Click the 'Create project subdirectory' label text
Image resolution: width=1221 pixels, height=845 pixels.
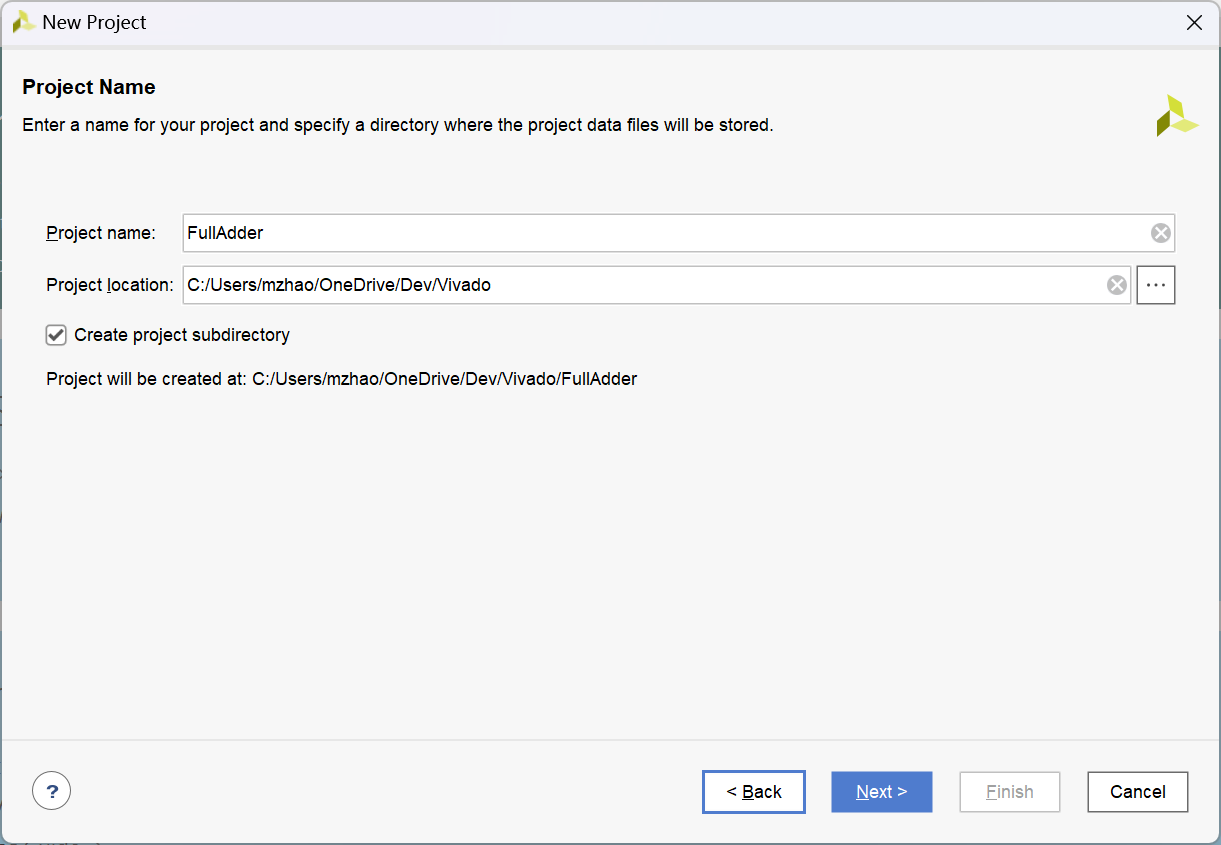182,335
